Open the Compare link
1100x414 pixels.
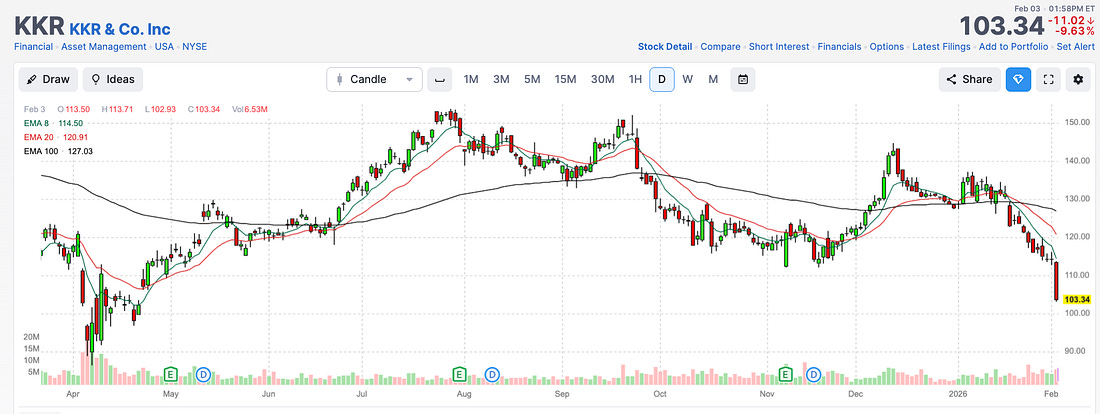pyautogui.click(x=720, y=46)
